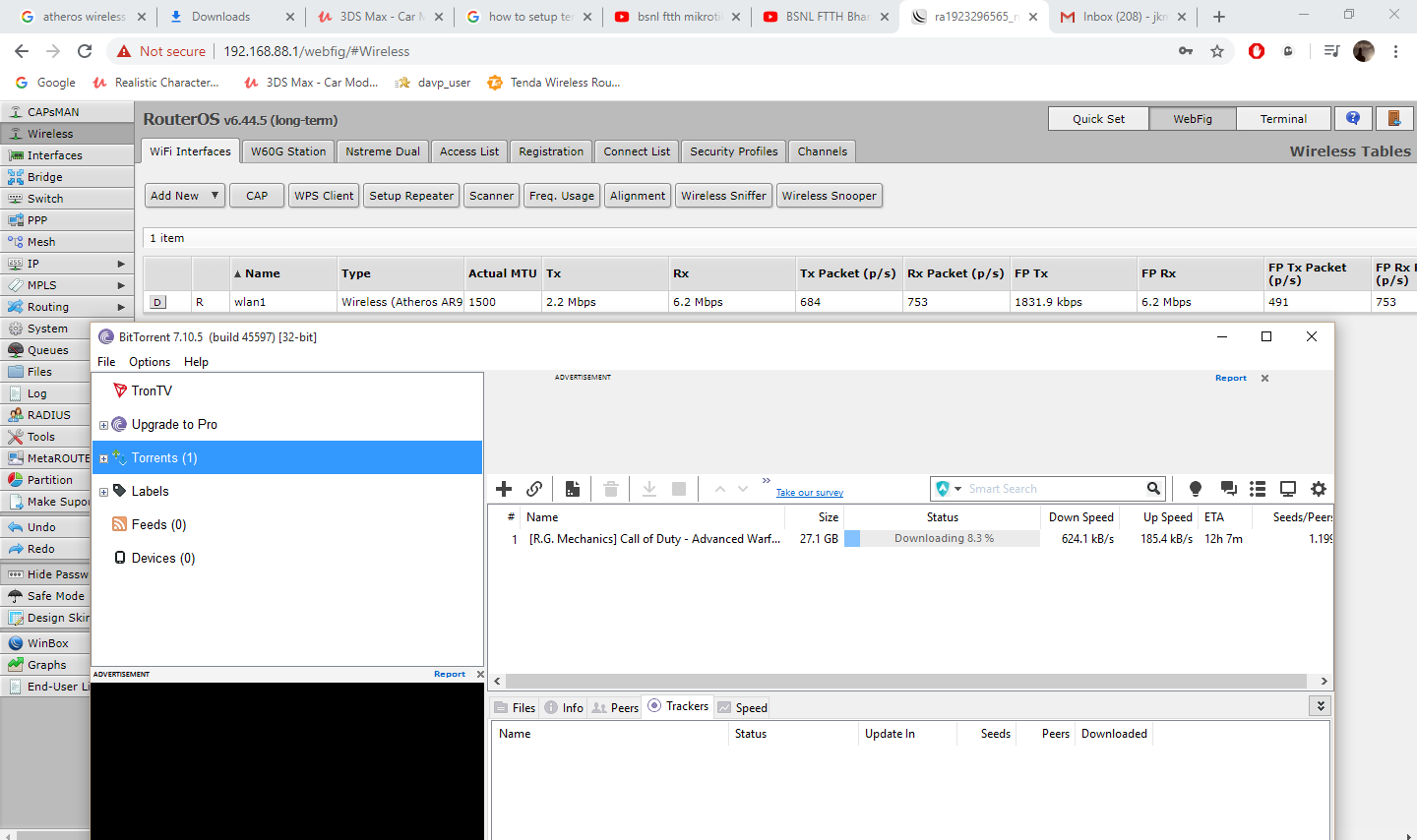Switch to the Security Profiles tab

point(734,151)
